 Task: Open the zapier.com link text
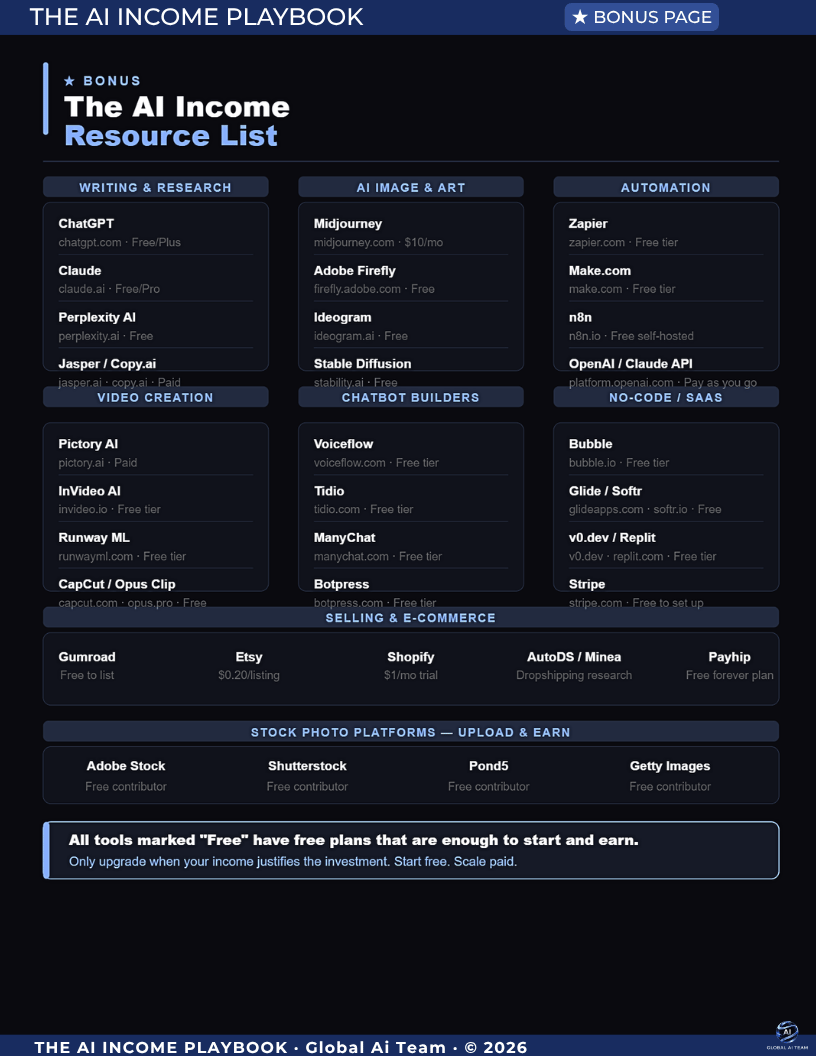[x=597, y=242]
